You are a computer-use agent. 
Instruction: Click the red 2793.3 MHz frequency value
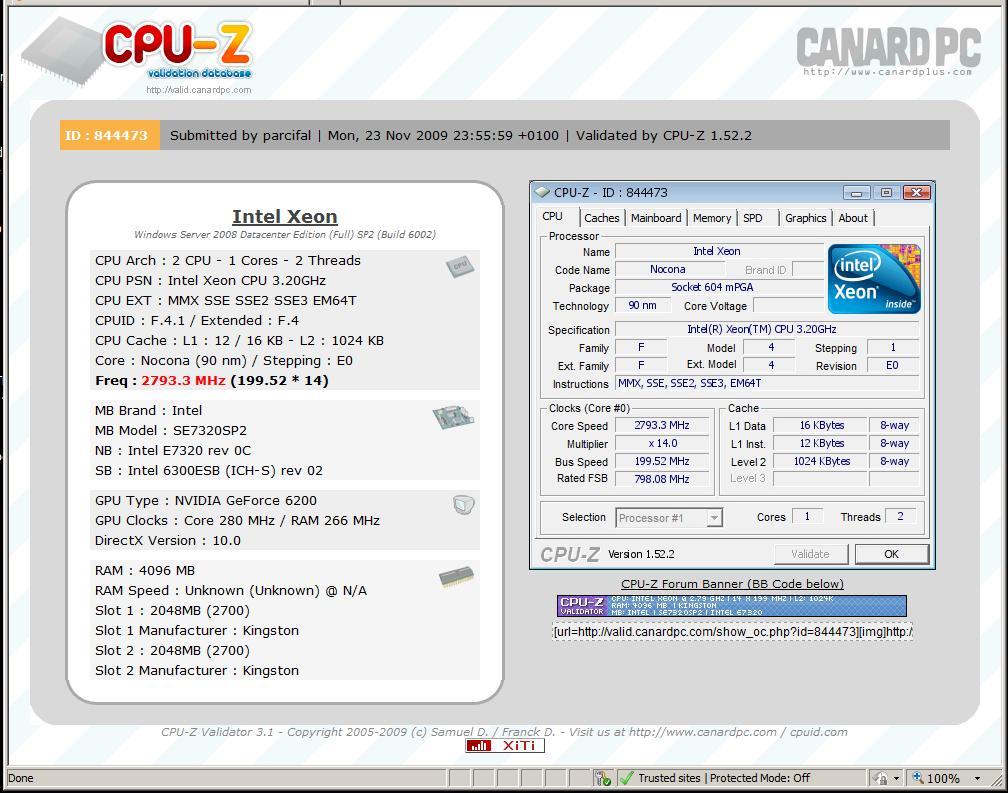(183, 380)
